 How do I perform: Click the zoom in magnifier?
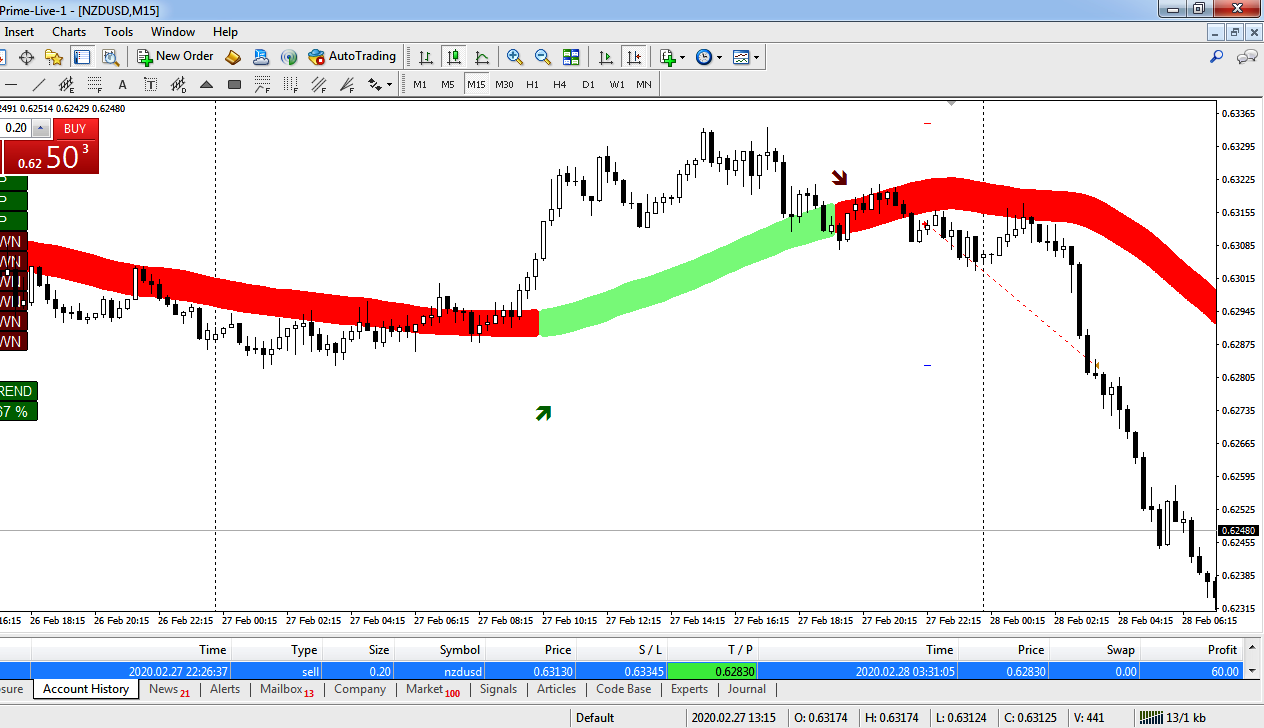coord(515,57)
